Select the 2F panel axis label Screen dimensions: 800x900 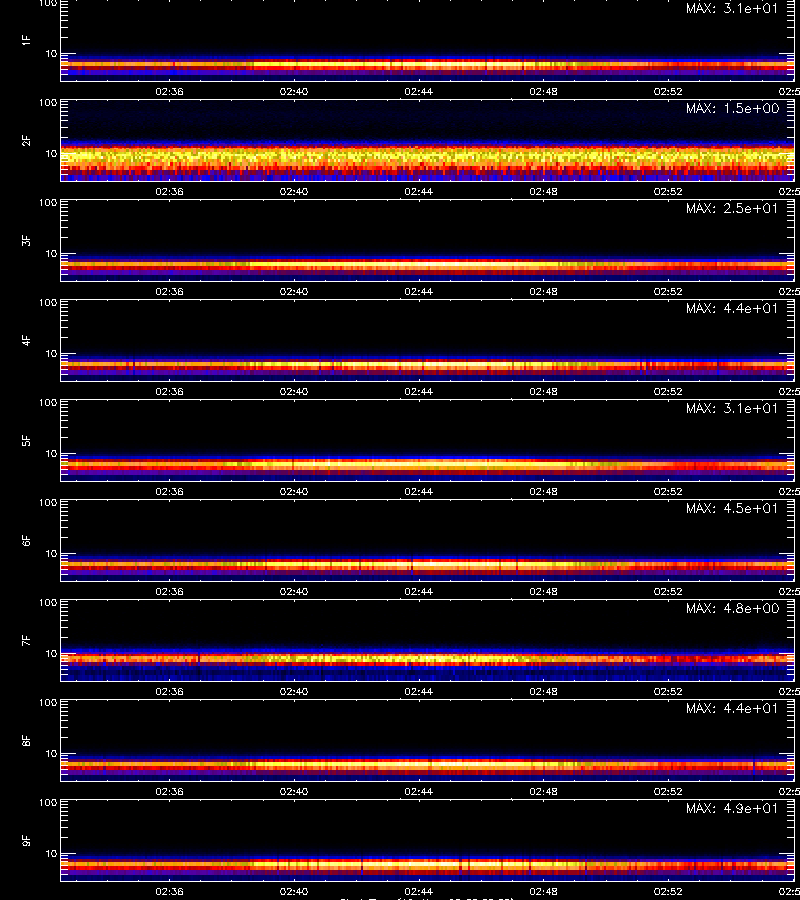(26, 141)
